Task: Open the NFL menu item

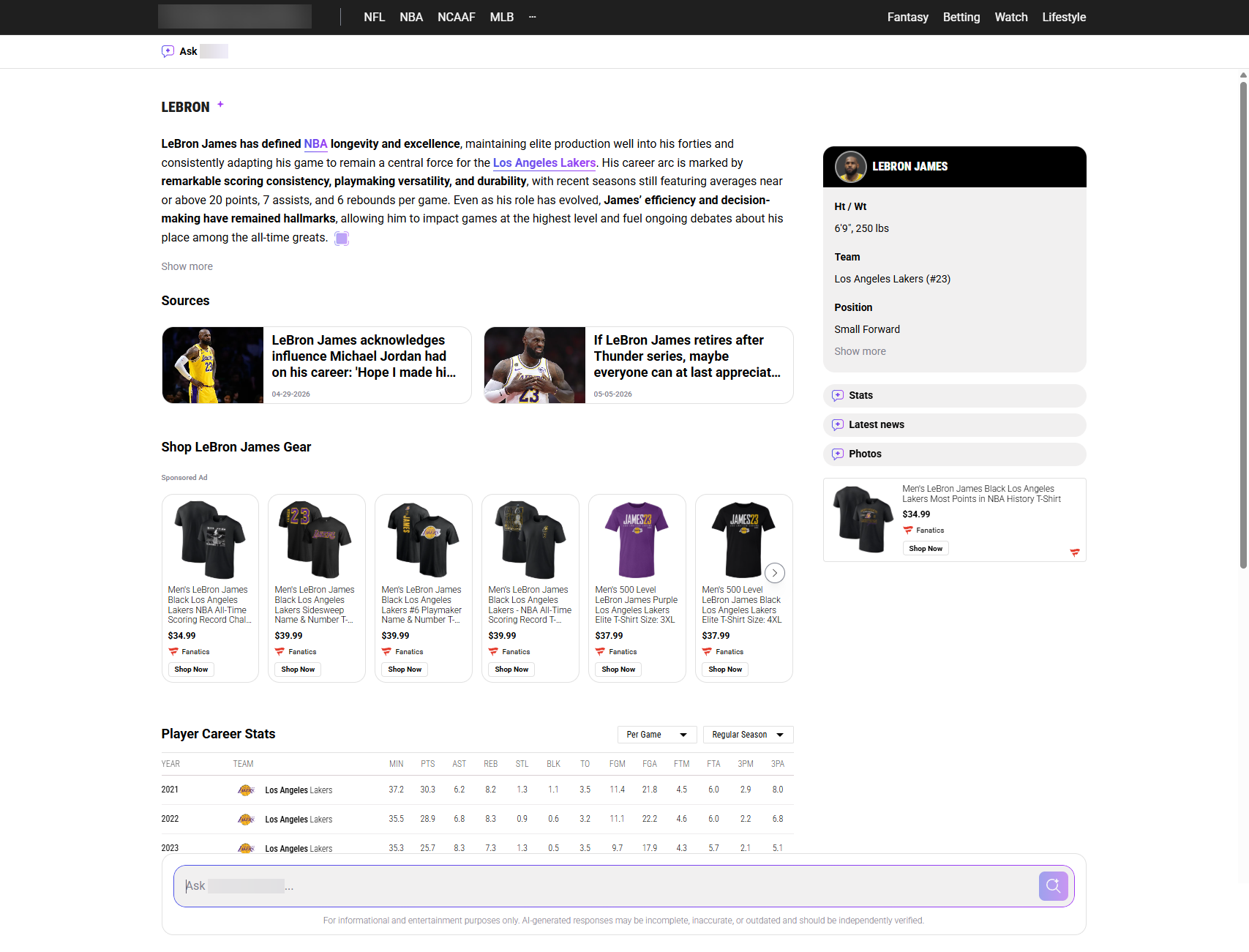Action: coord(374,17)
